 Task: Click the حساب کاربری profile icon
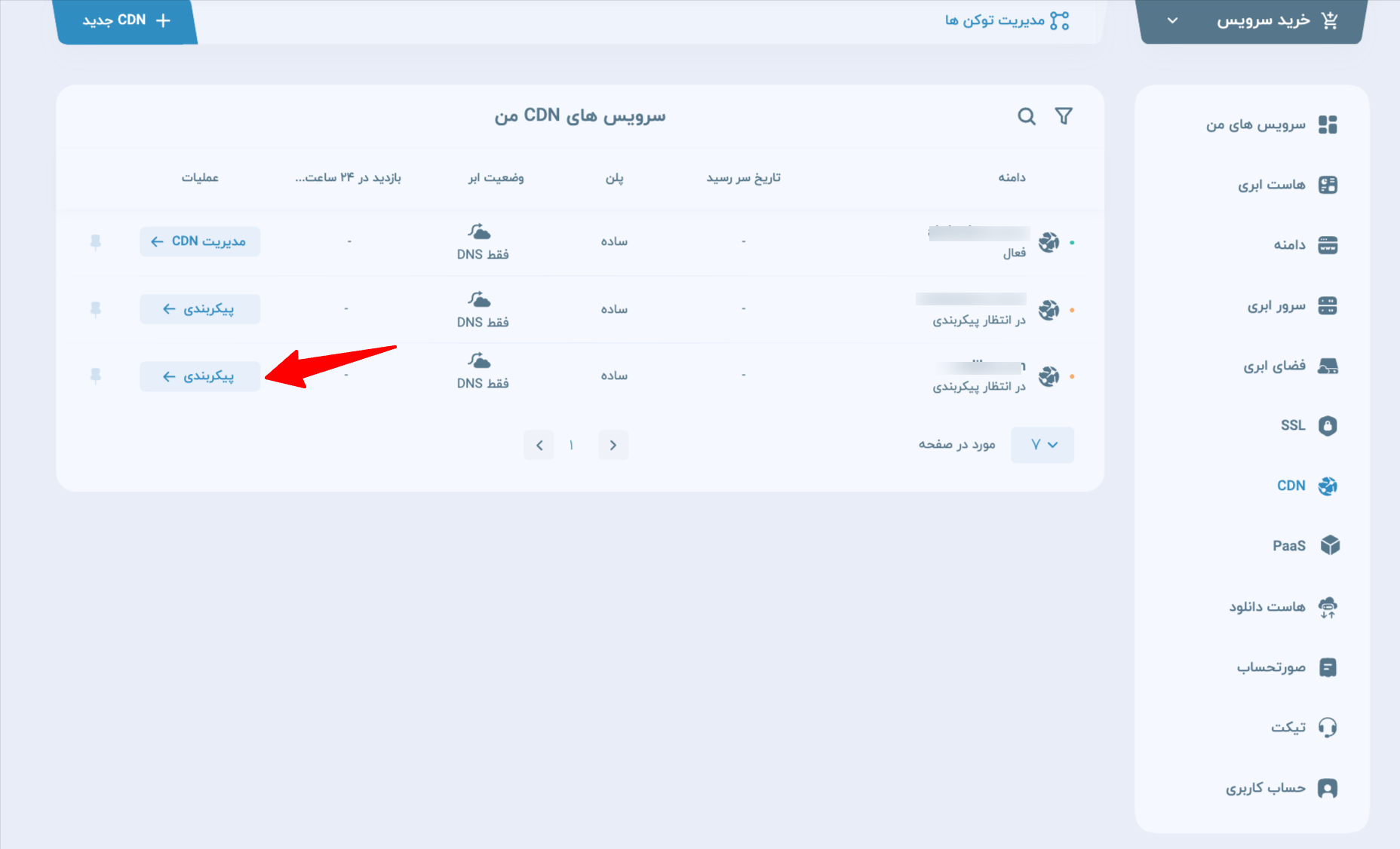tap(1328, 788)
